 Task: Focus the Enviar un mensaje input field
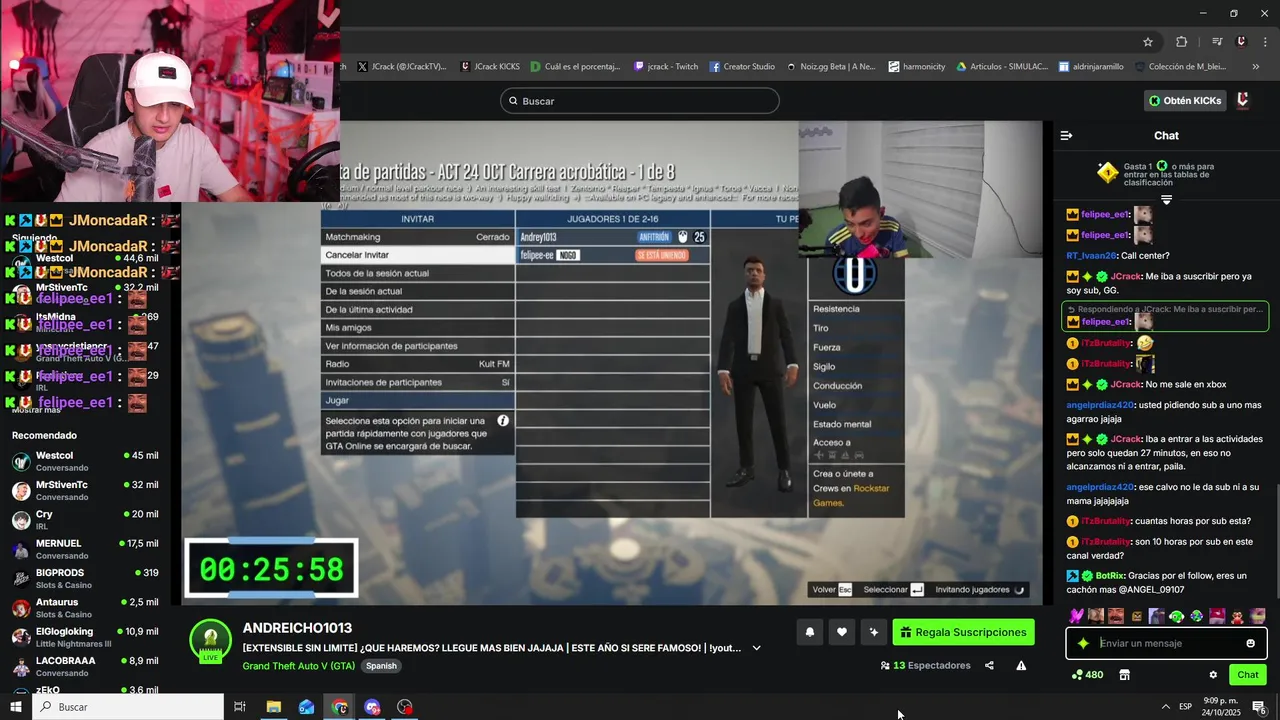point(1168,643)
